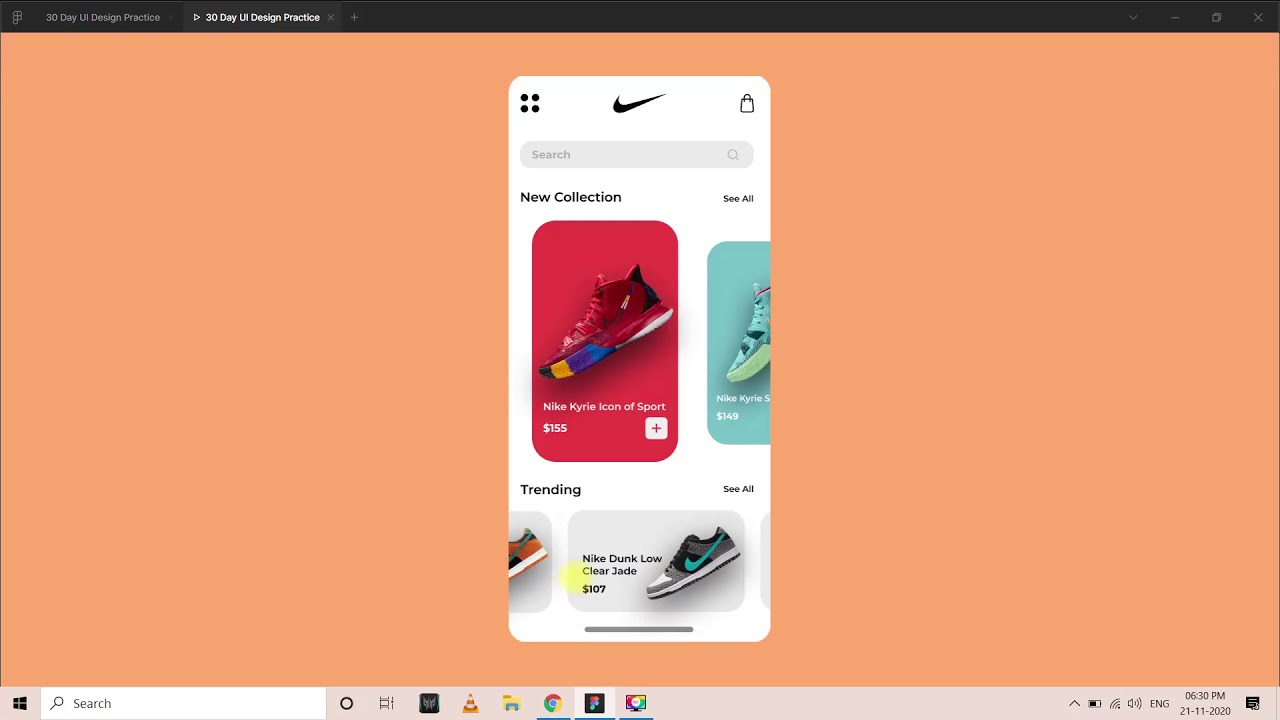Click the magnifier icon in search bar
The height and width of the screenshot is (720, 1280).
pyautogui.click(x=733, y=154)
